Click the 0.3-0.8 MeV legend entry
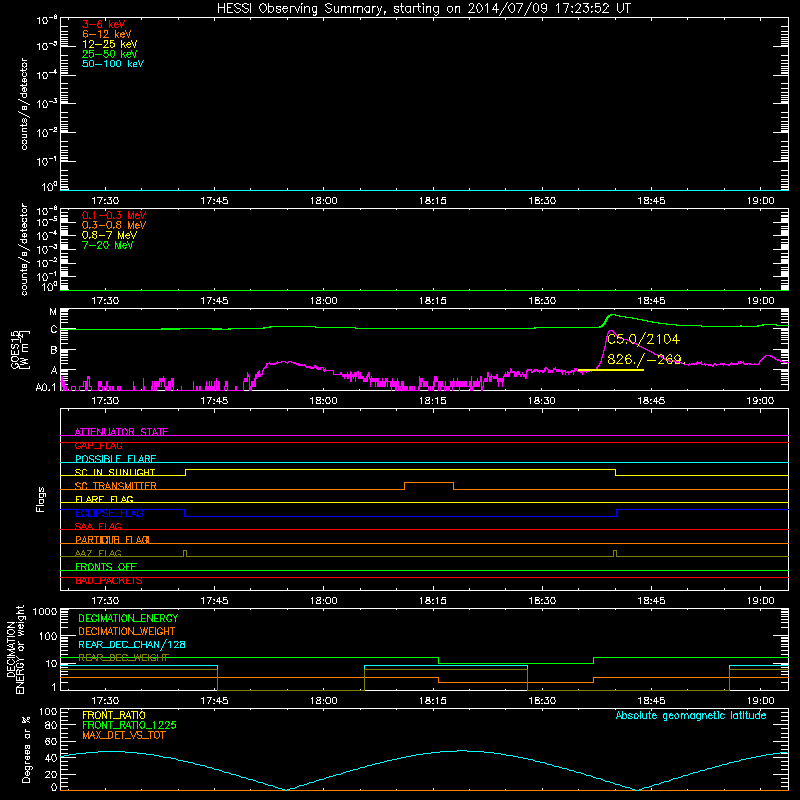 pyautogui.click(x=114, y=225)
